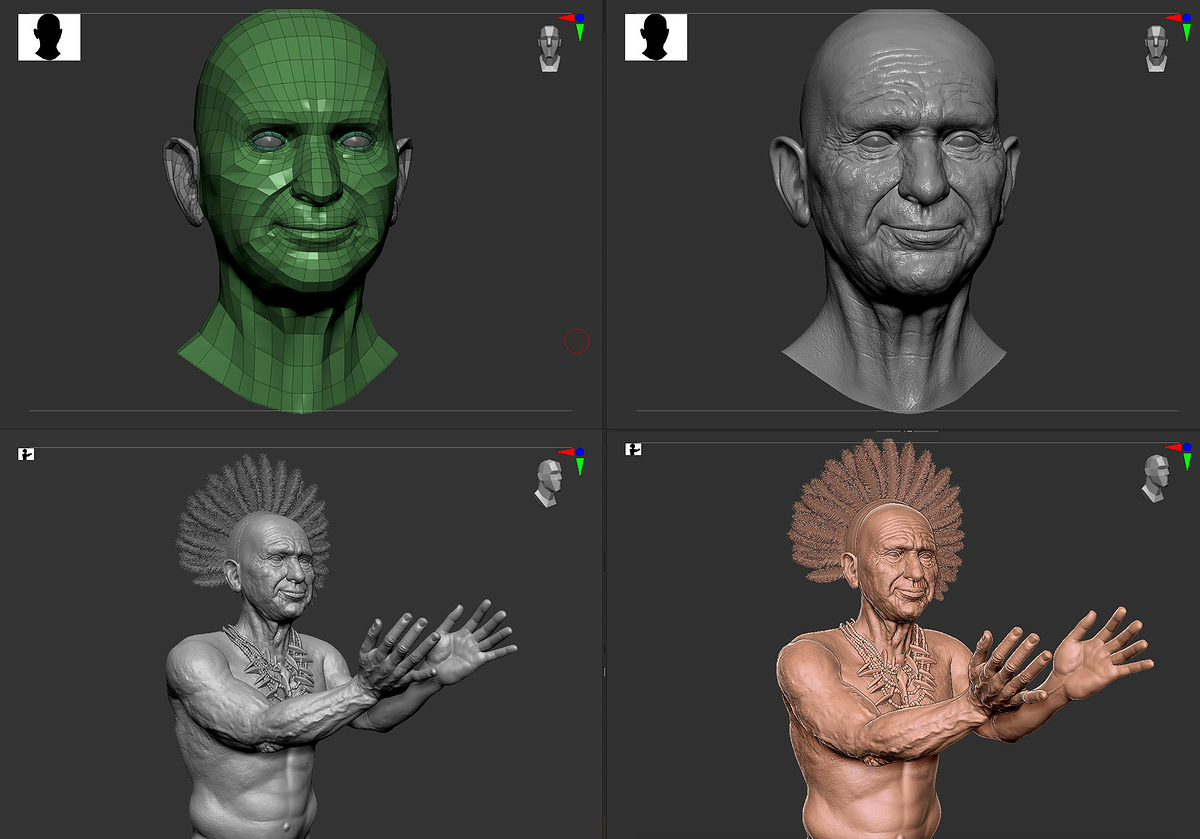Click the CamView head icon in gray figure viewport

[x=546, y=483]
